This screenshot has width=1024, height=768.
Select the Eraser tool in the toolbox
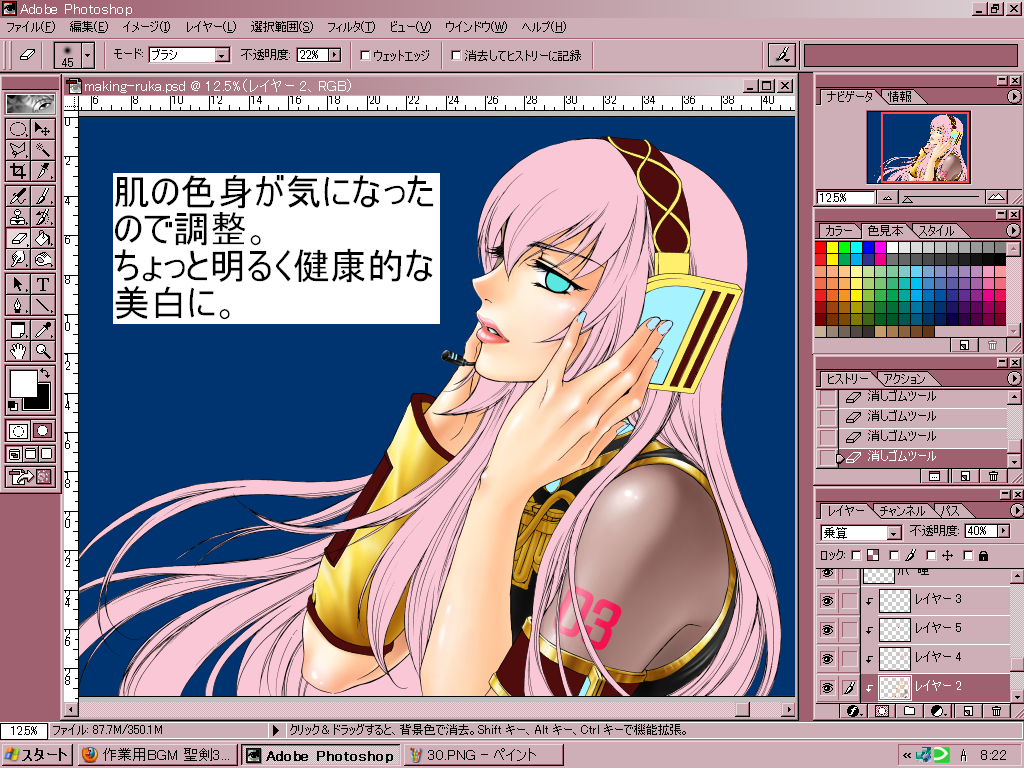(x=18, y=237)
